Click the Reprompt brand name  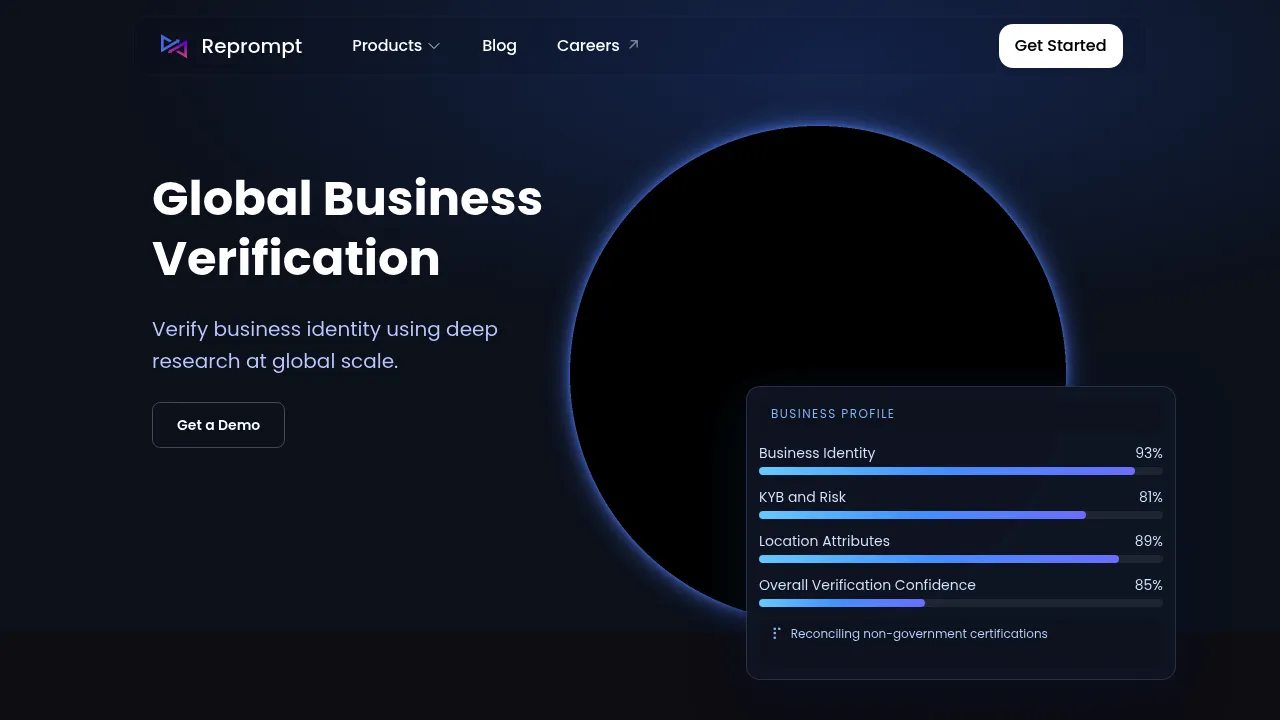(252, 46)
